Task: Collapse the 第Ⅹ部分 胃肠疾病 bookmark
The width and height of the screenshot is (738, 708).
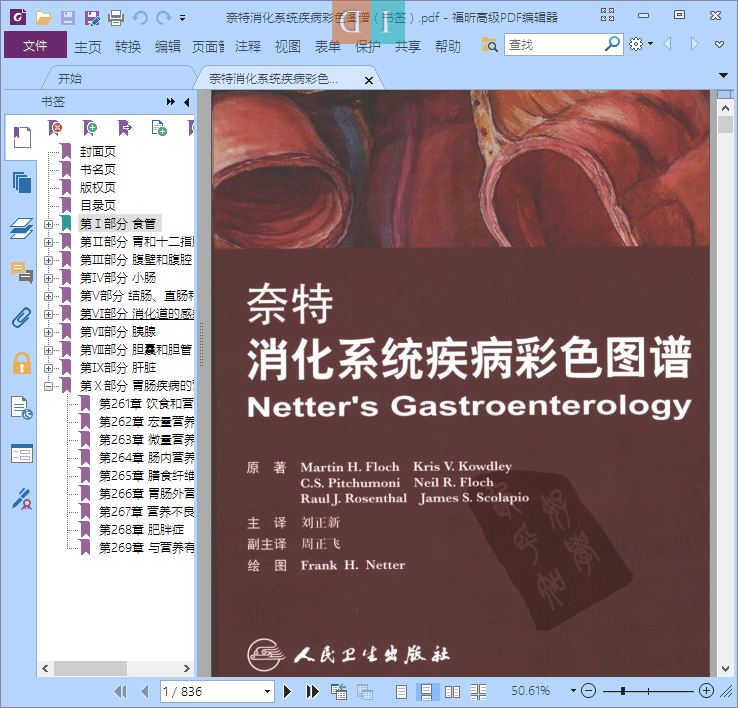Action: pyautogui.click(x=48, y=386)
